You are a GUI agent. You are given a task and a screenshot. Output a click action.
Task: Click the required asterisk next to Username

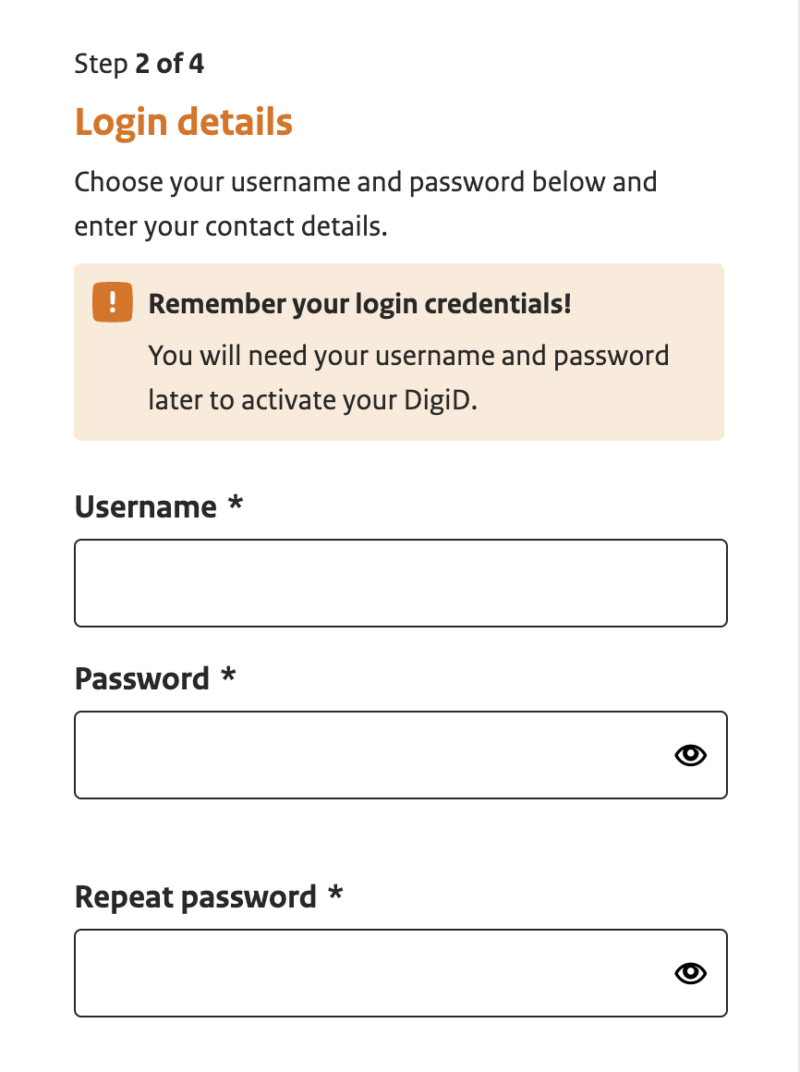click(x=235, y=504)
